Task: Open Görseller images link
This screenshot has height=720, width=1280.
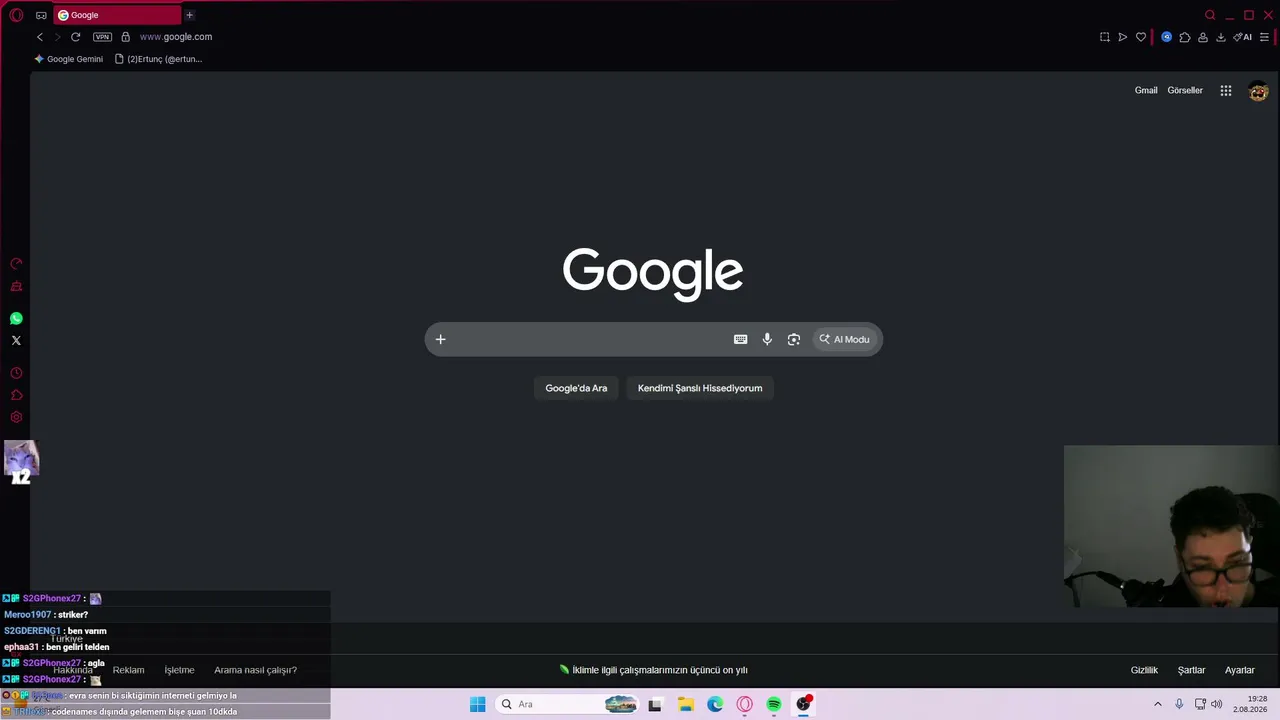Action: 1185,91
